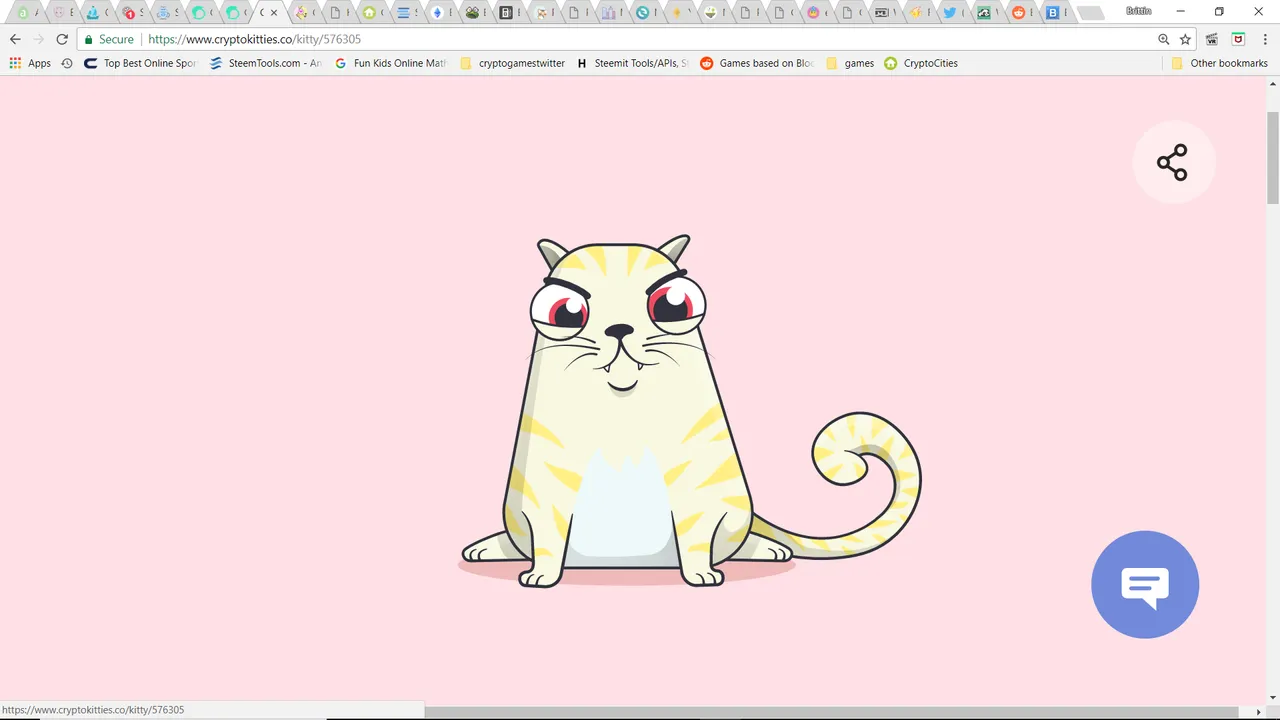The width and height of the screenshot is (1280, 720).
Task: Open the SteemTools.com bookmark
Action: coord(266,63)
